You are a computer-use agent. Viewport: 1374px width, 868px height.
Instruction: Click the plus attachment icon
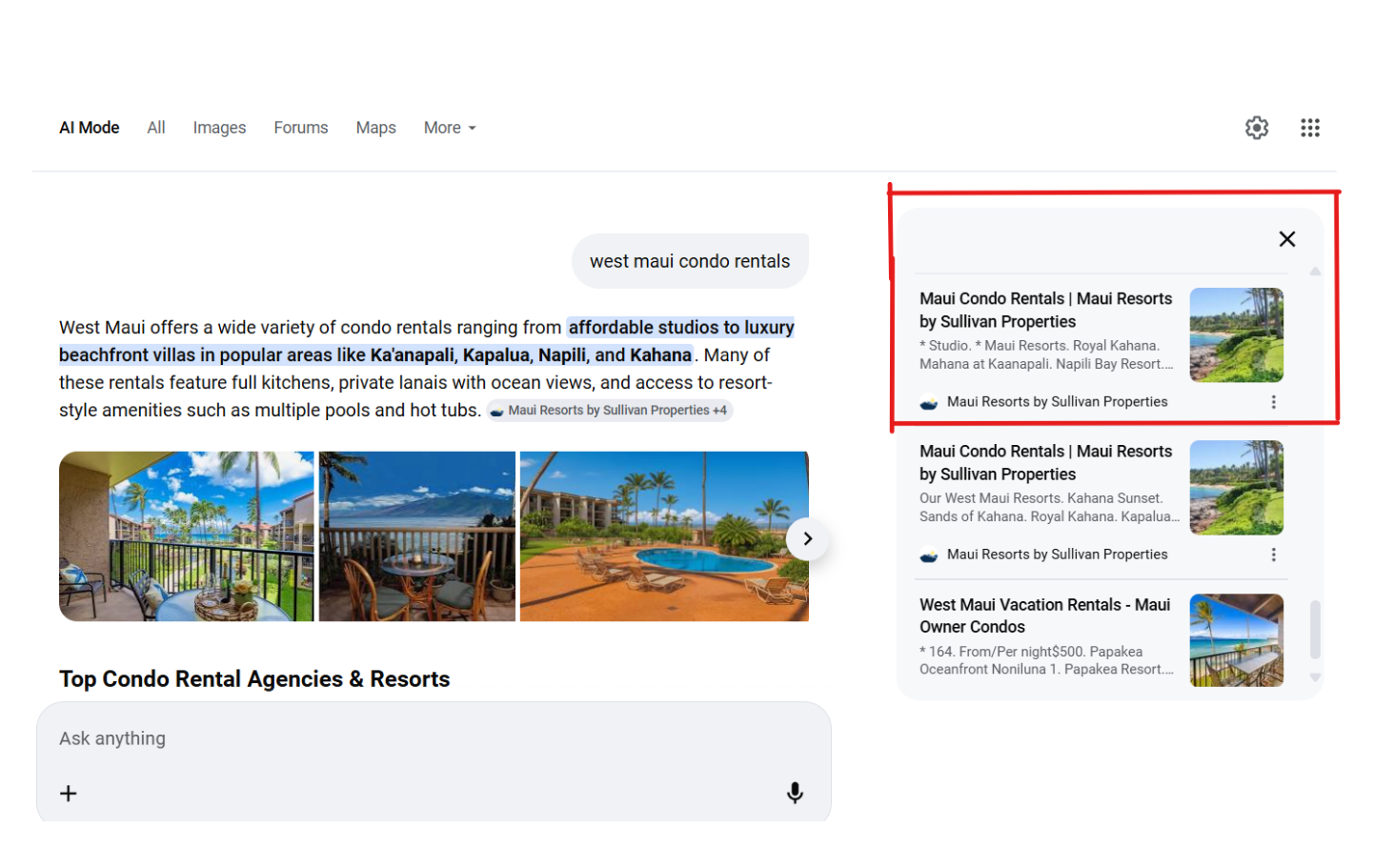tap(69, 794)
